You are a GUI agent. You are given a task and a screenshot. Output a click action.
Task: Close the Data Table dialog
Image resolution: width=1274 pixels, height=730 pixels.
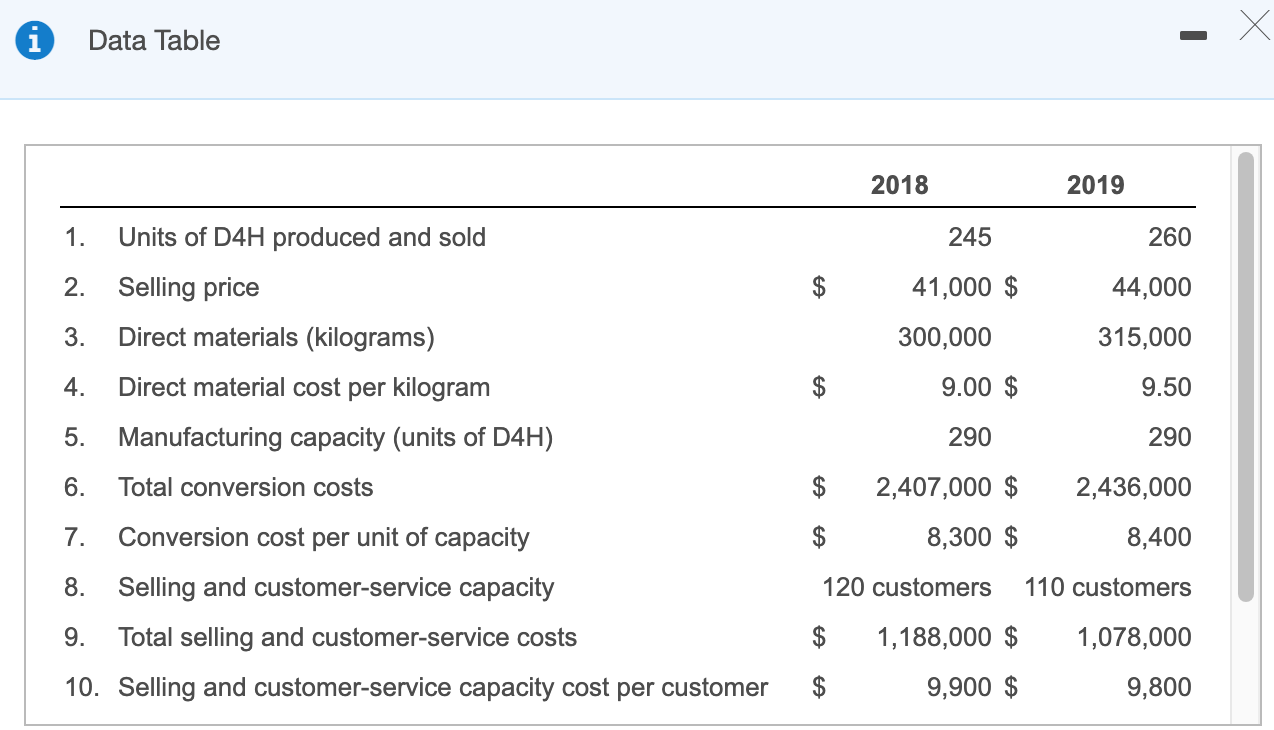(1252, 24)
